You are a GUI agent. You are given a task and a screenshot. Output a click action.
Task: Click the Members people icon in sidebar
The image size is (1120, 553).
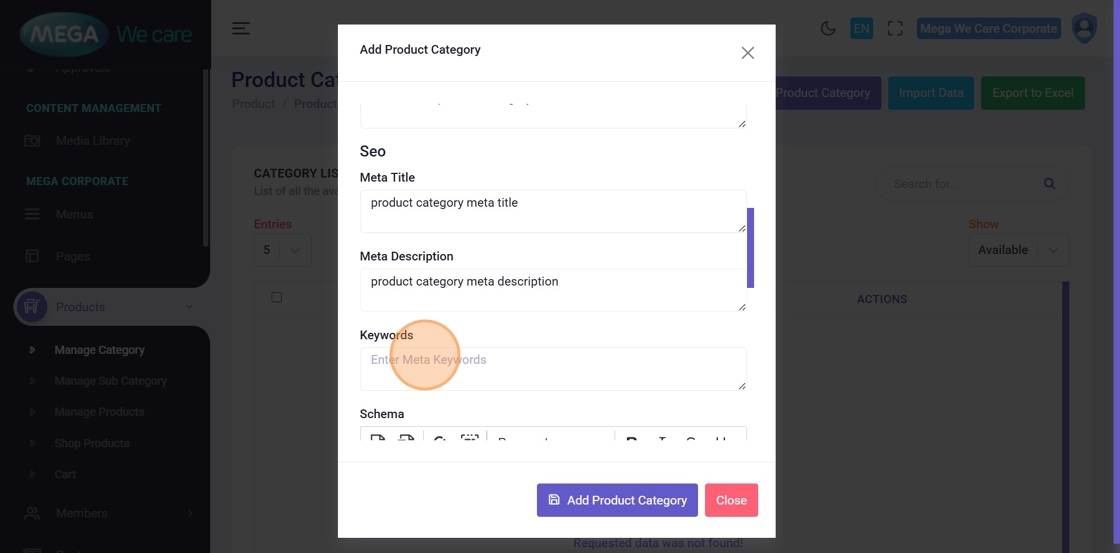(32, 513)
